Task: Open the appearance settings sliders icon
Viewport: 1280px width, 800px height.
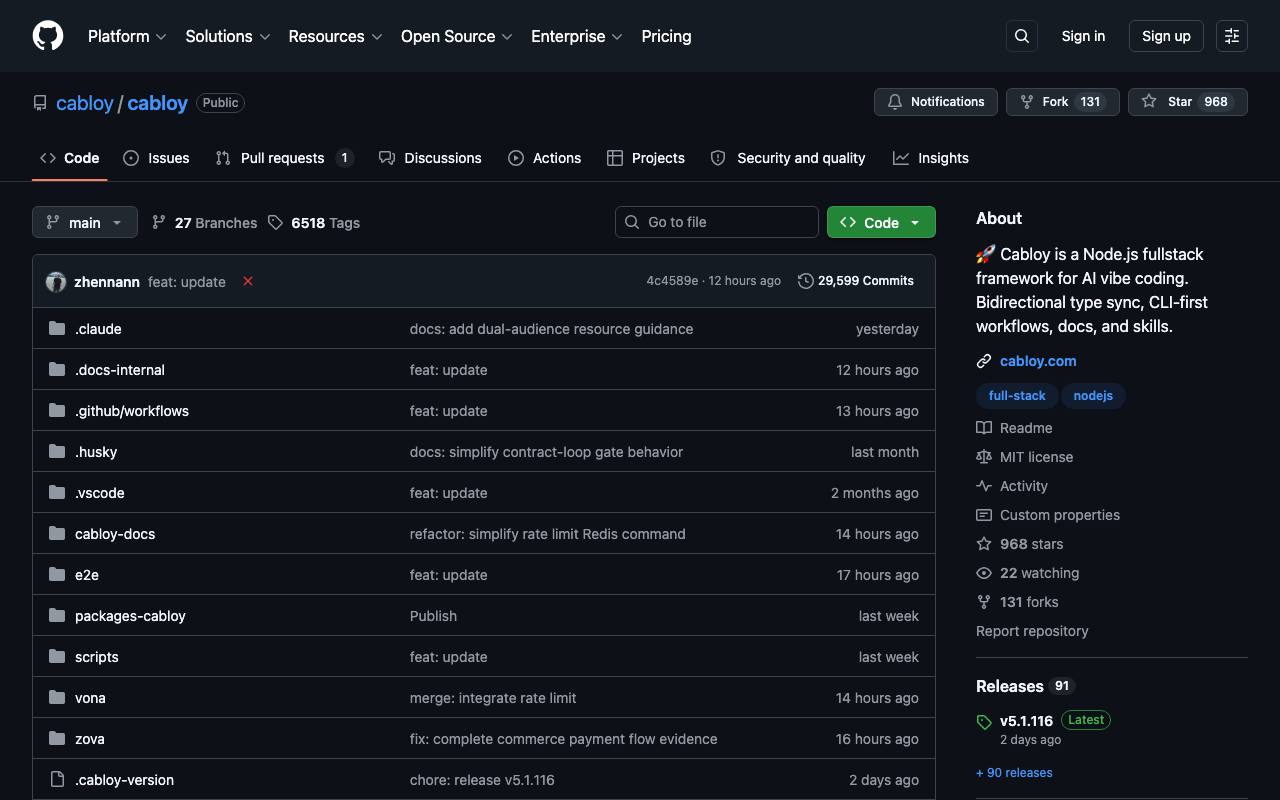Action: [x=1232, y=36]
